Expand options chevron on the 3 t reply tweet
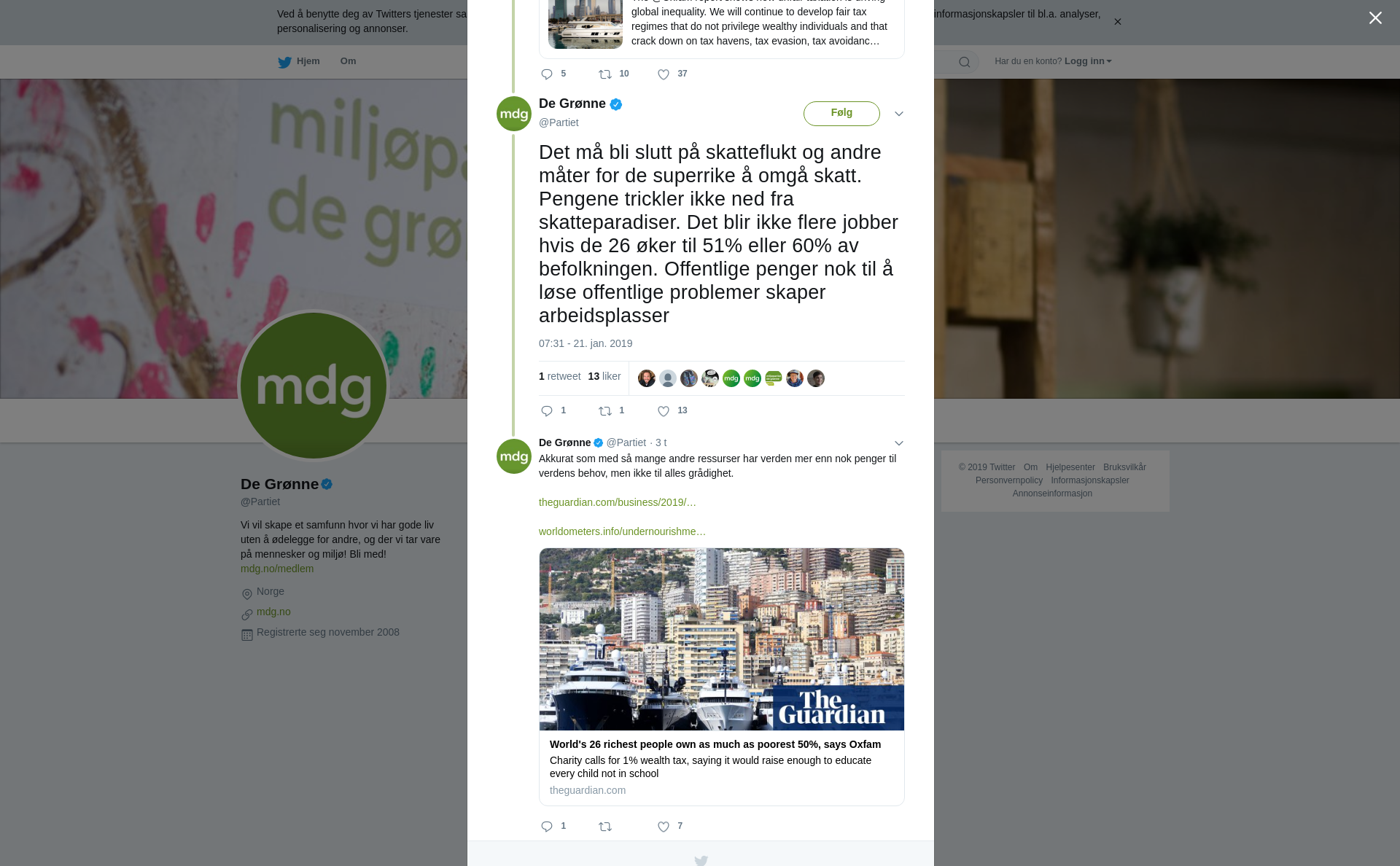Viewport: 1400px width, 866px height. (899, 443)
